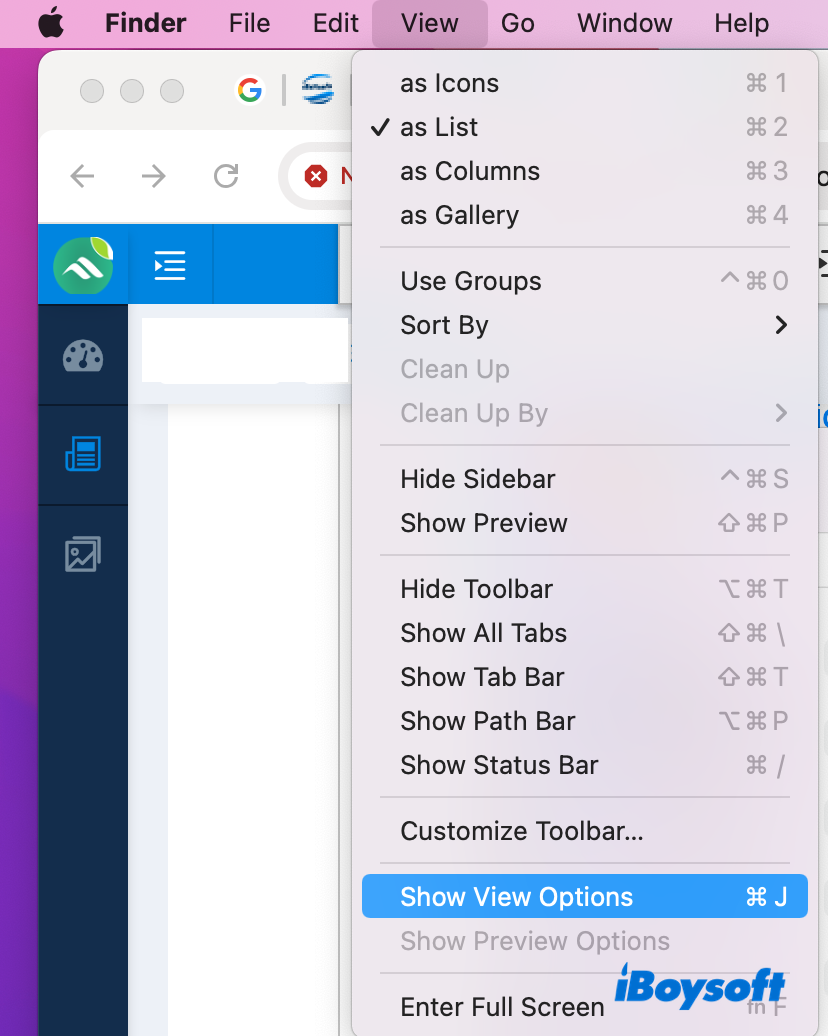The height and width of the screenshot is (1036, 828).
Task: Switch view to as Icons
Action: [x=449, y=84]
